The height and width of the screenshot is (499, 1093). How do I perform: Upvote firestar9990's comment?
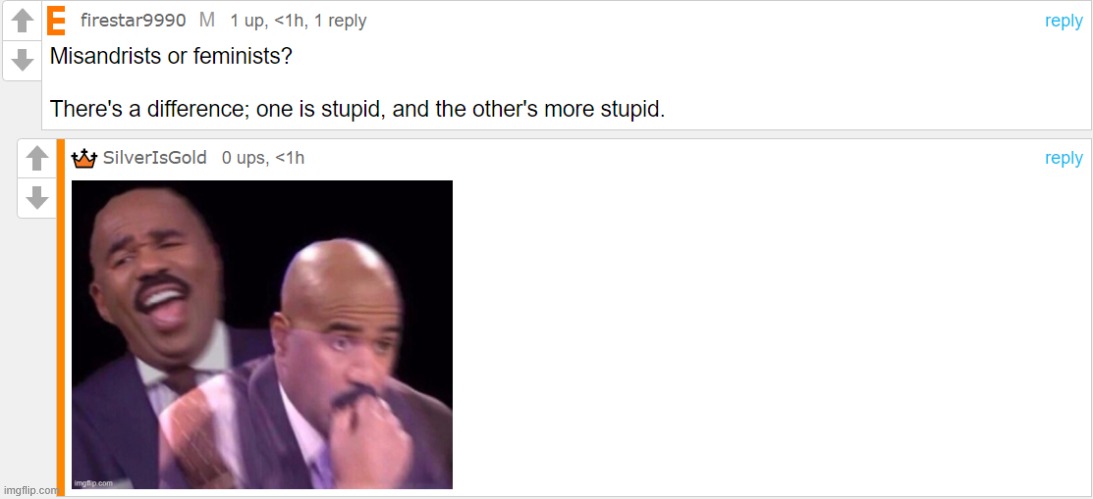(22, 21)
